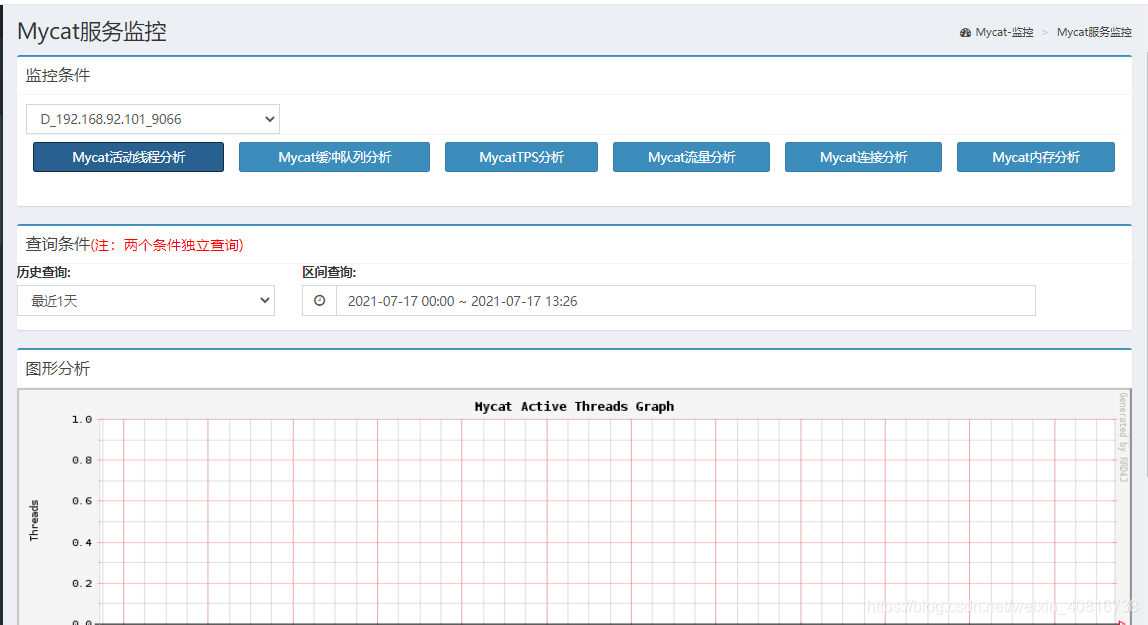The height and width of the screenshot is (625, 1148).
Task: Expand the 最近1天 history query dropdown
Action: tap(146, 301)
